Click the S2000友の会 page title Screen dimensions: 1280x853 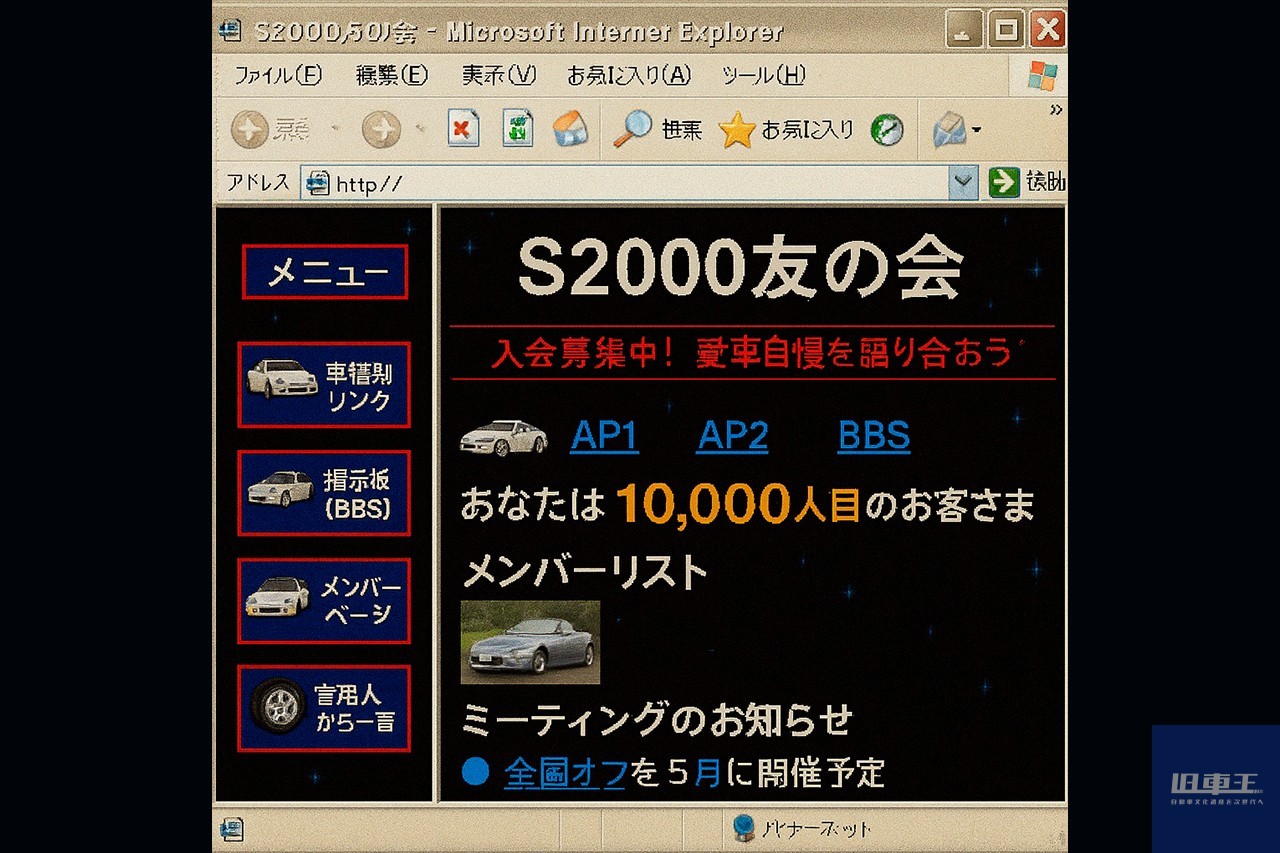pos(740,268)
